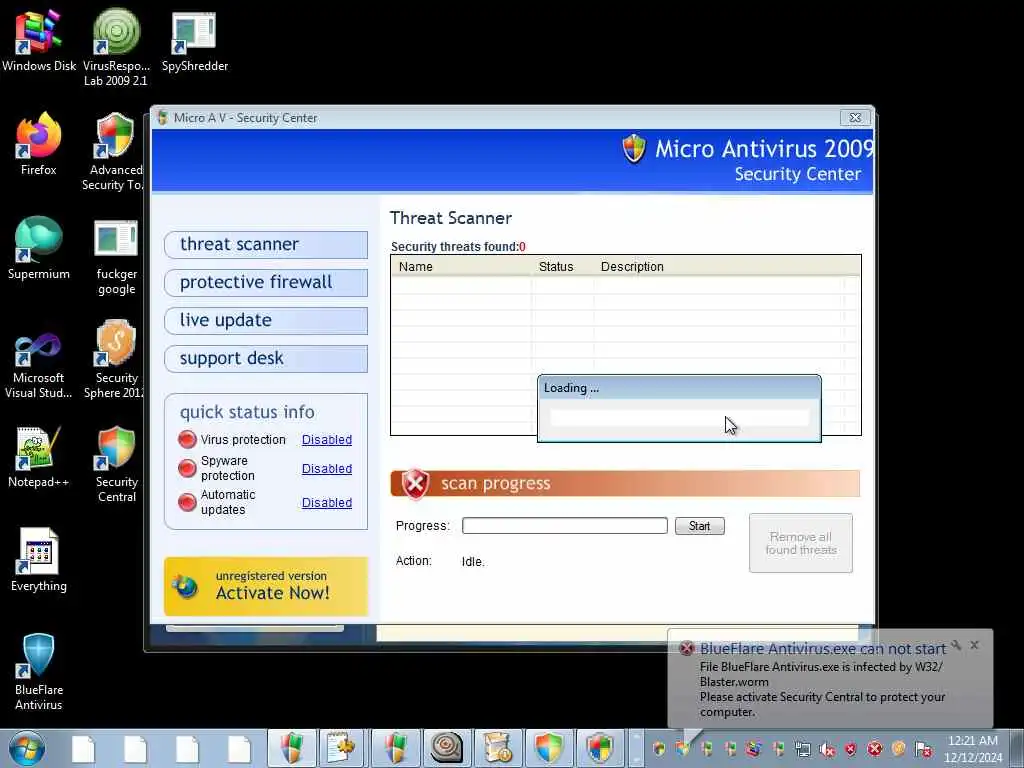Viewport: 1024px width, 768px height.
Task: Click the taskbar clock showing 12:21 AM
Action: [x=972, y=748]
